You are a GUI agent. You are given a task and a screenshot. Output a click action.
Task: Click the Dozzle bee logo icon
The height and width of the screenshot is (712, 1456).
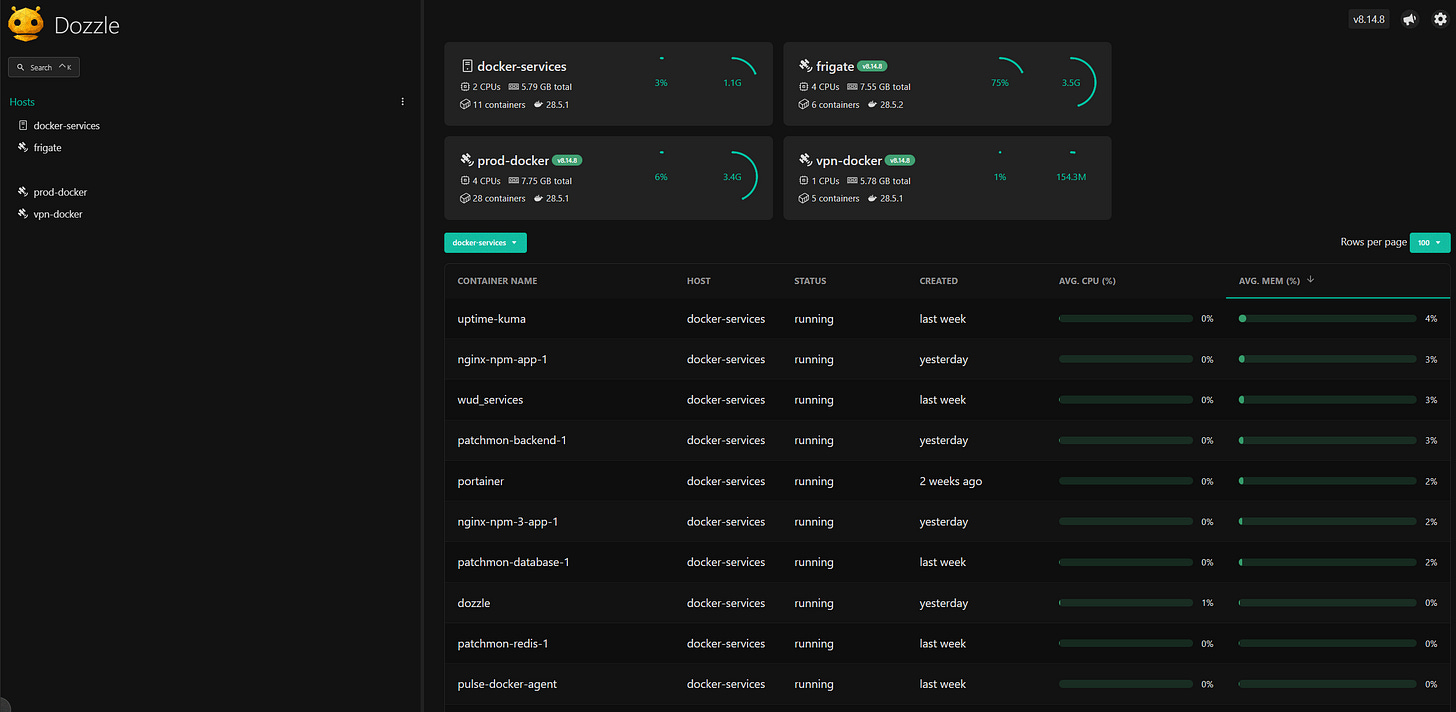pos(25,24)
